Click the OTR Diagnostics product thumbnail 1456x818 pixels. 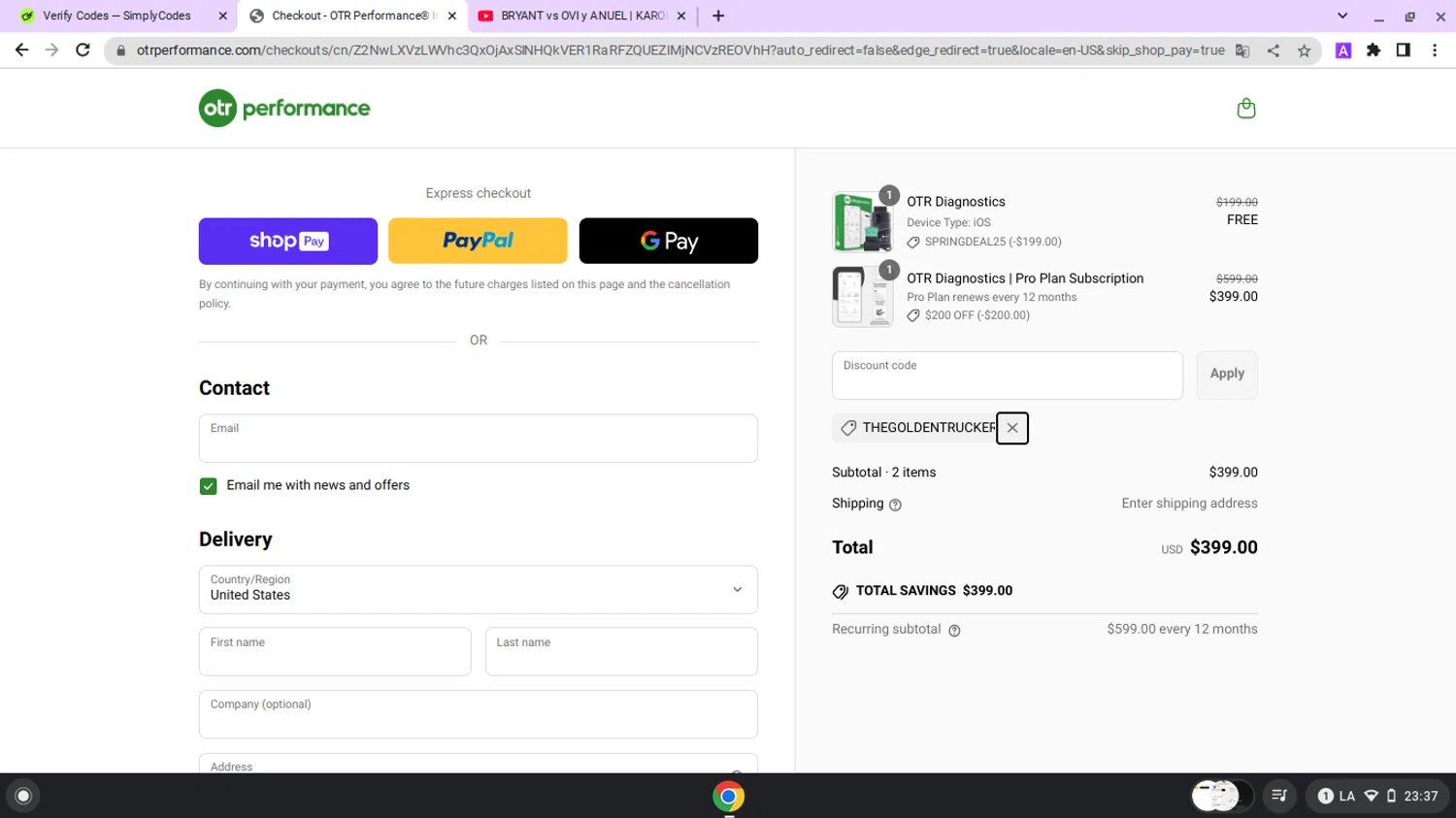[862, 221]
